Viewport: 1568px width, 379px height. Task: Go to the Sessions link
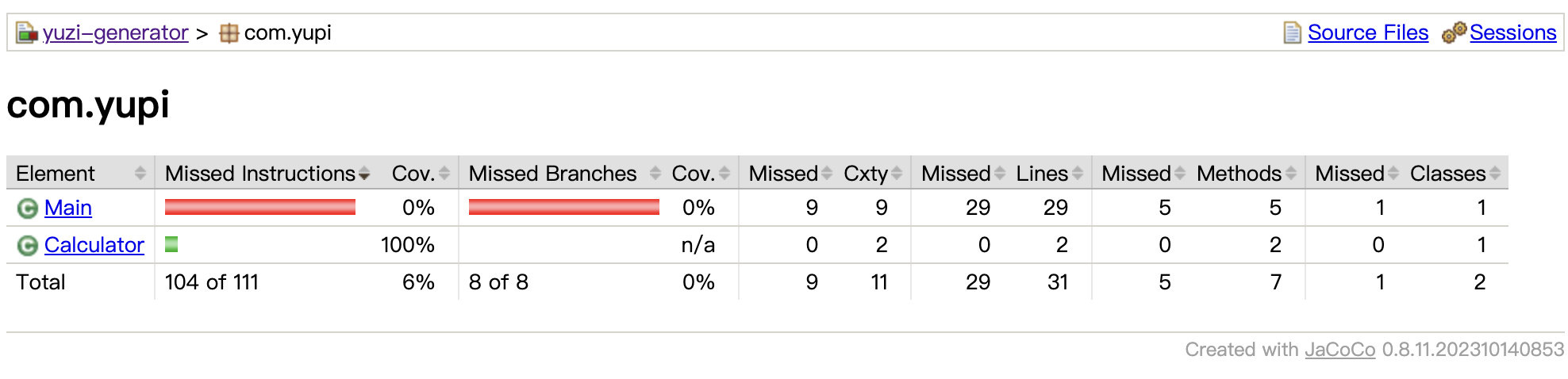1512,33
